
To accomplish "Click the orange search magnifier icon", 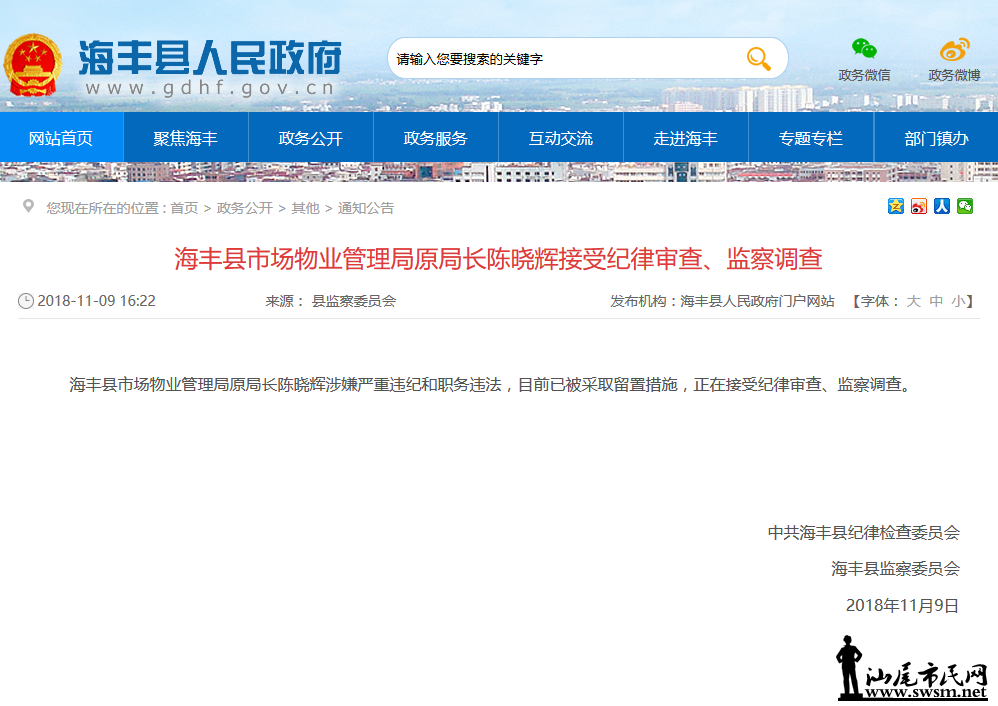I will click(758, 59).
